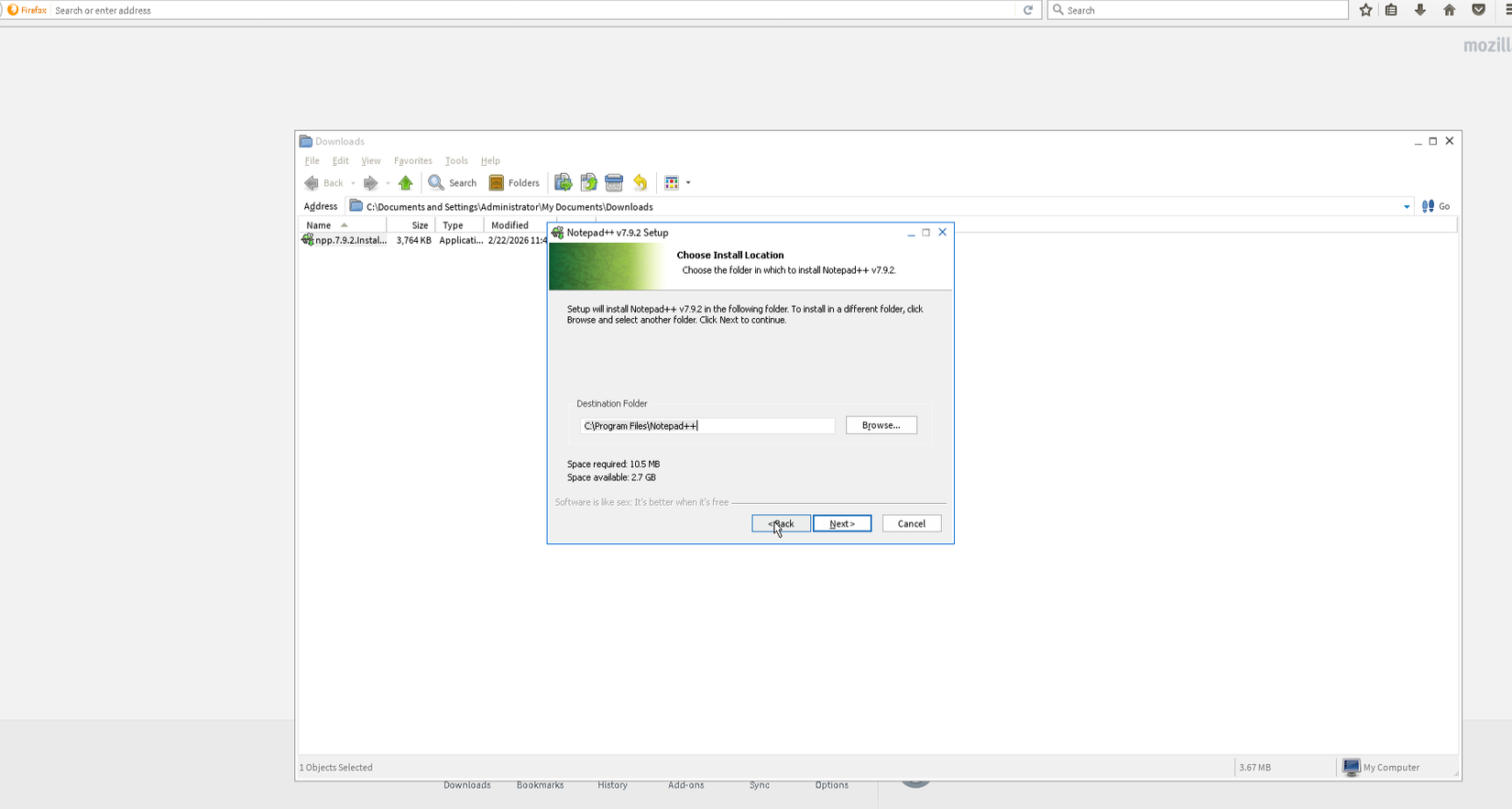Click '1 Objects Selected' status text

336,768
